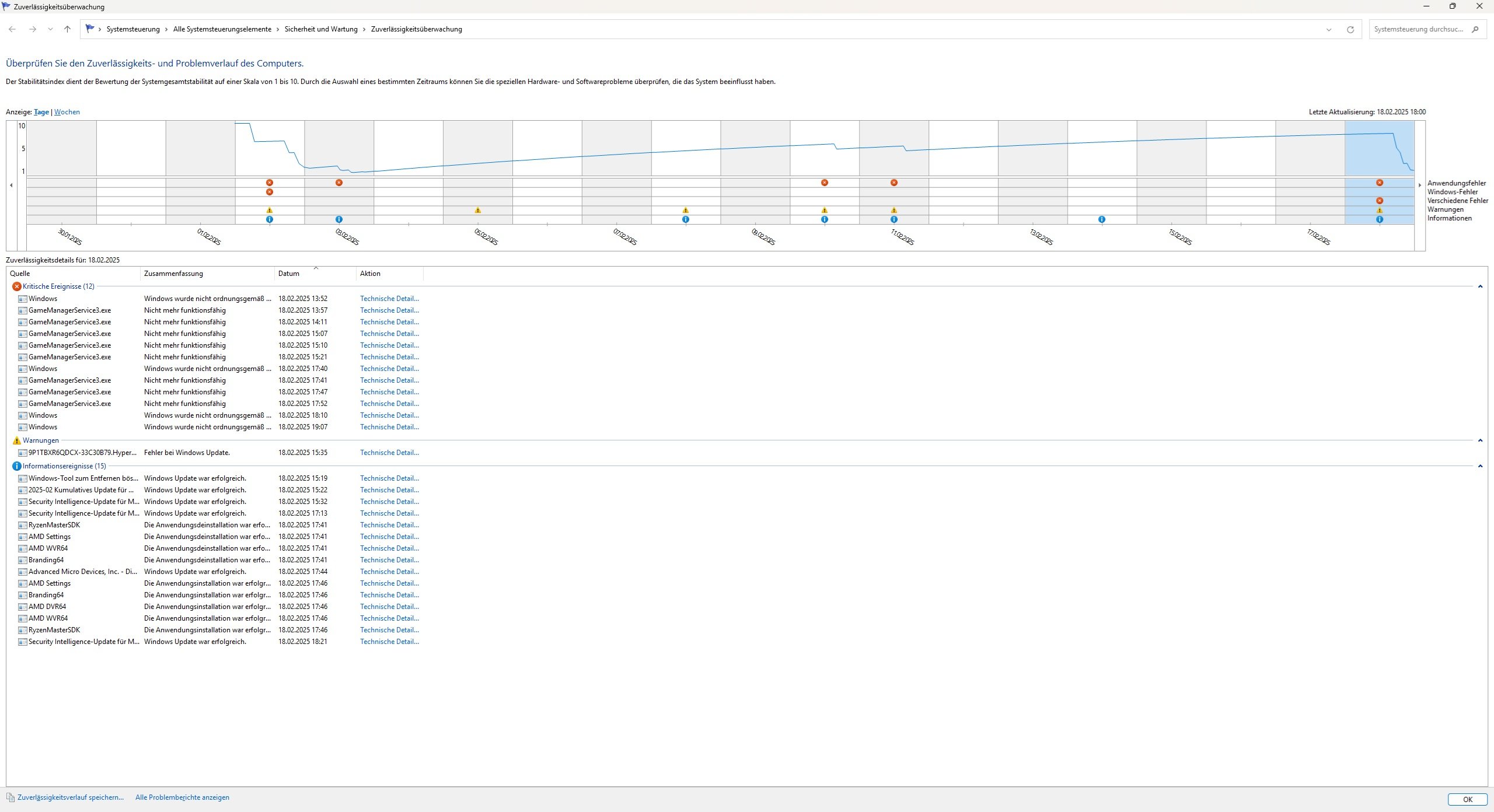This screenshot has height=812, width=1494.
Task: Click the Systemsteuerung durchsuchen search field
Action: pyautogui.click(x=1418, y=29)
